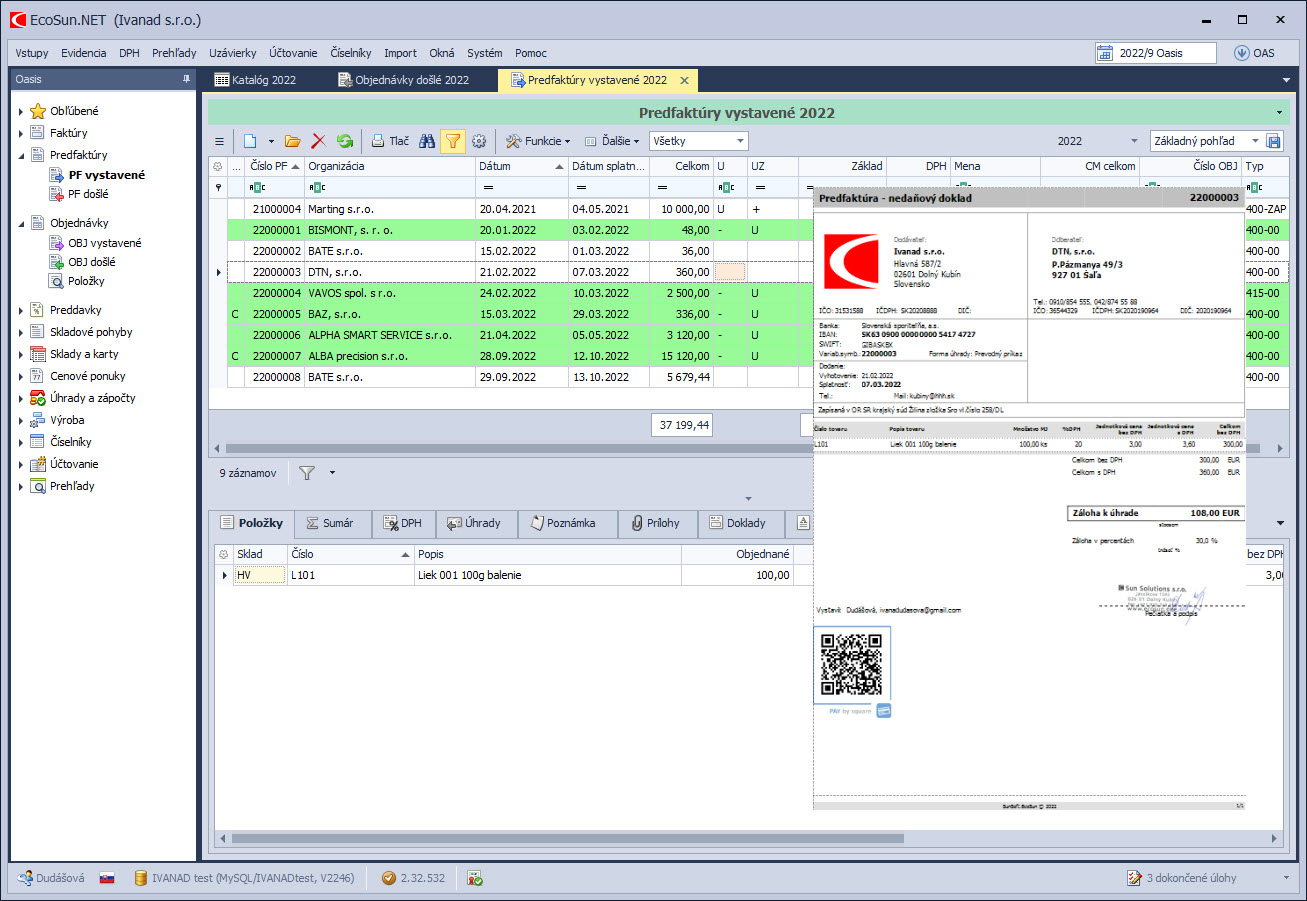The height and width of the screenshot is (901, 1307).
Task: Click the red X delete icon
Action: [x=319, y=142]
